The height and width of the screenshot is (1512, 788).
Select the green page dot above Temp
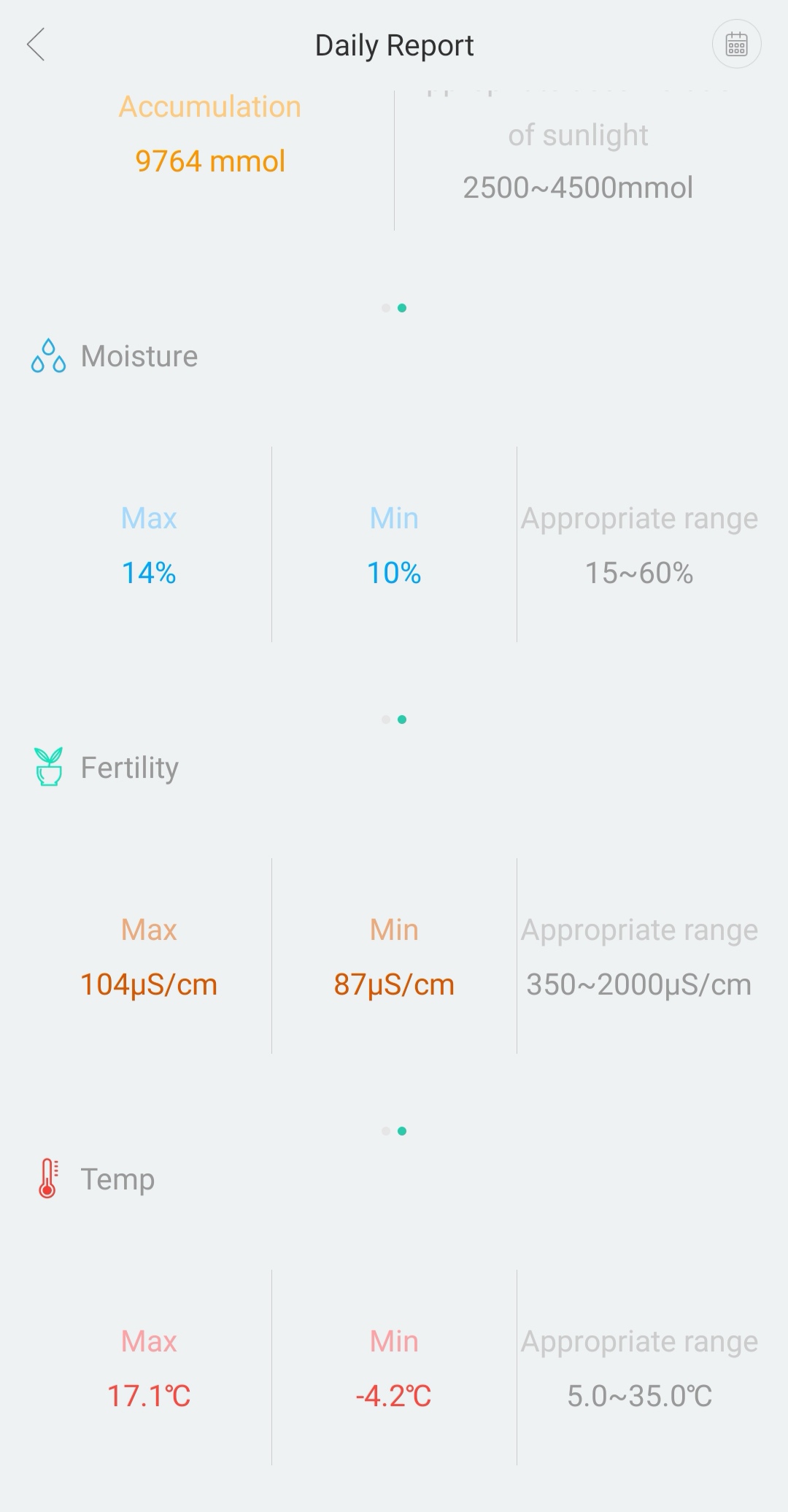[x=402, y=1131]
